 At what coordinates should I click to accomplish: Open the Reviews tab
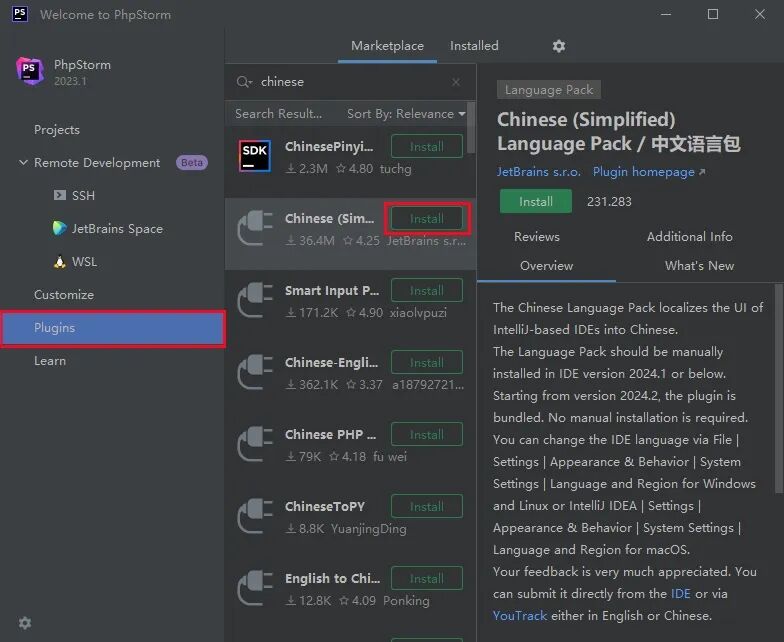[536, 236]
